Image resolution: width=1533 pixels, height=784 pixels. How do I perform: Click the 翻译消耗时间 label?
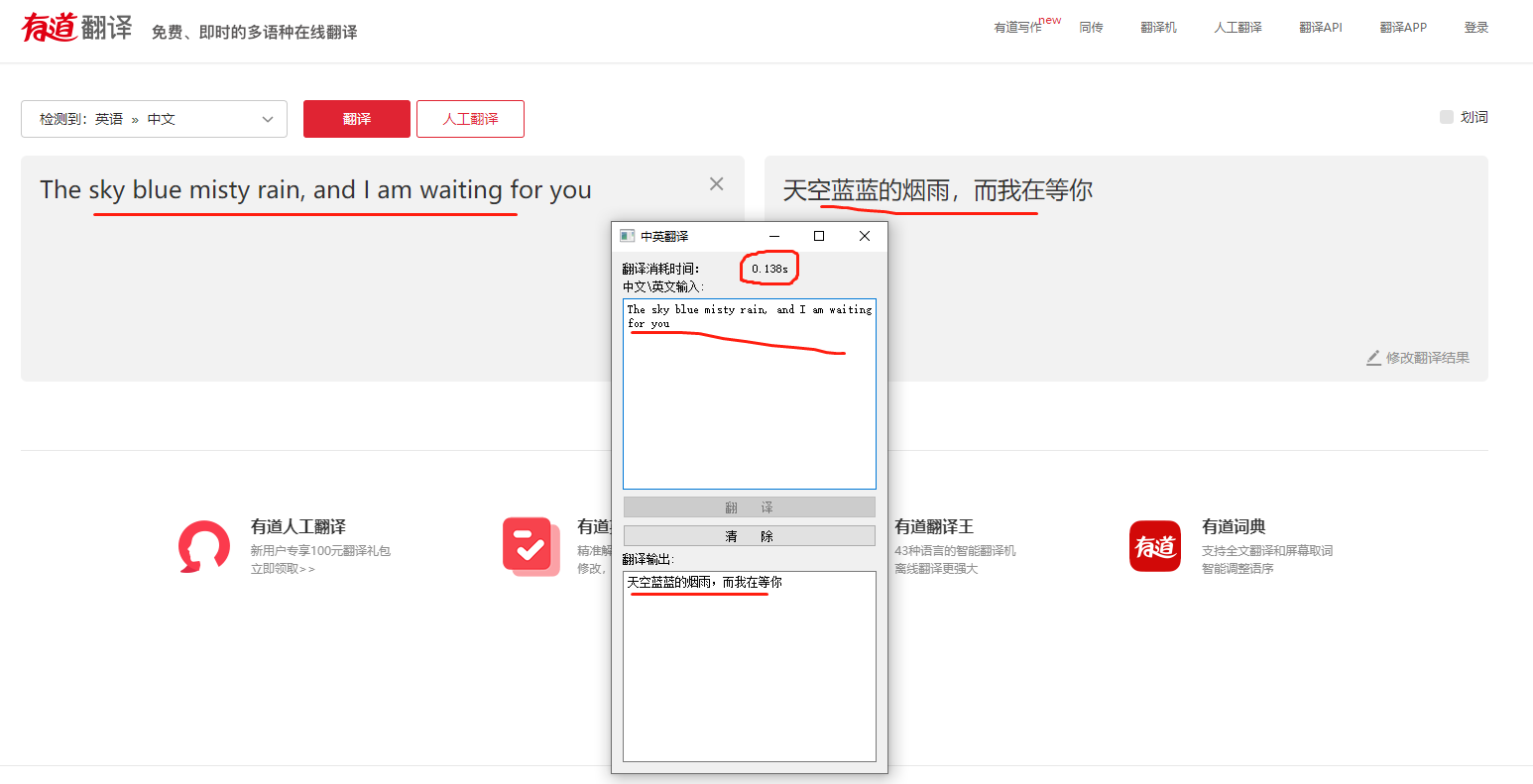coord(660,269)
